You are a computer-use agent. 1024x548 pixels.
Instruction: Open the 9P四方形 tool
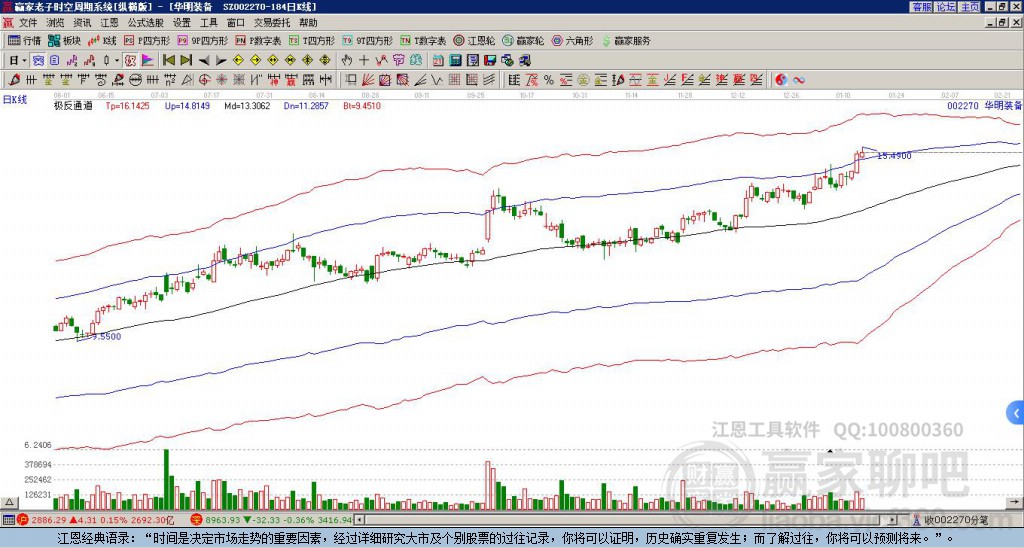202,40
